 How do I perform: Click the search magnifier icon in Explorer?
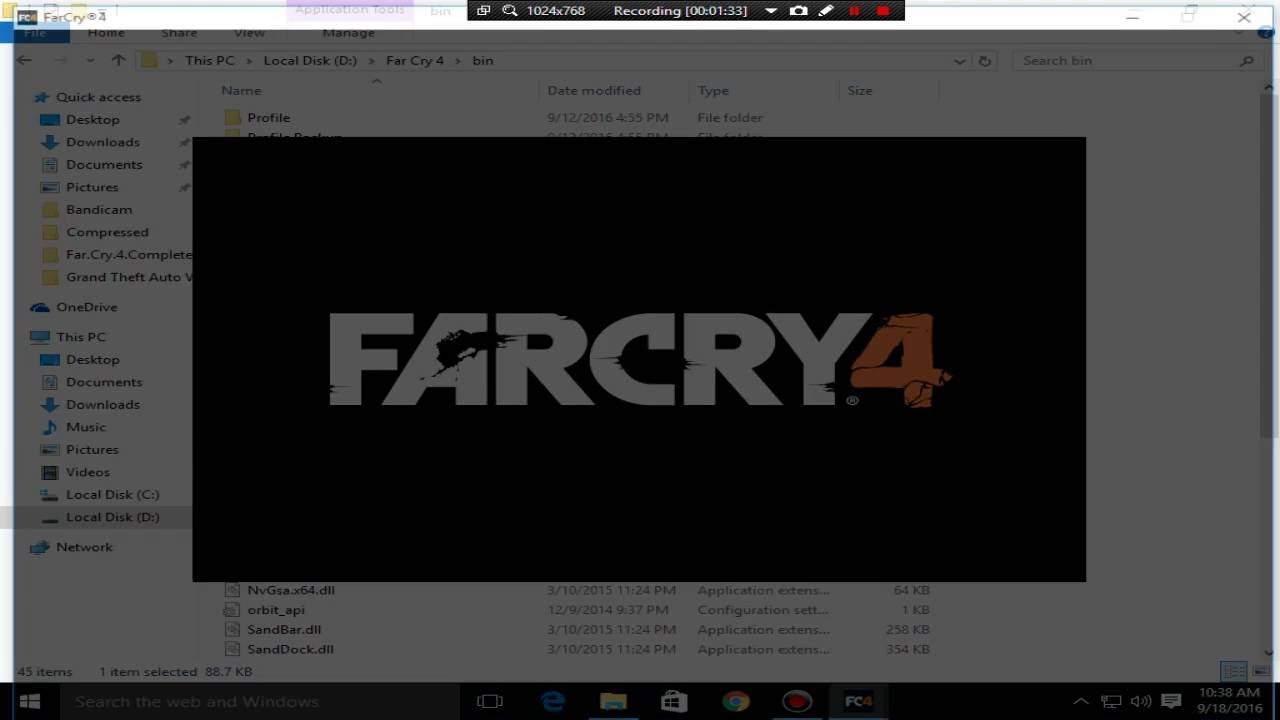pyautogui.click(x=1246, y=61)
